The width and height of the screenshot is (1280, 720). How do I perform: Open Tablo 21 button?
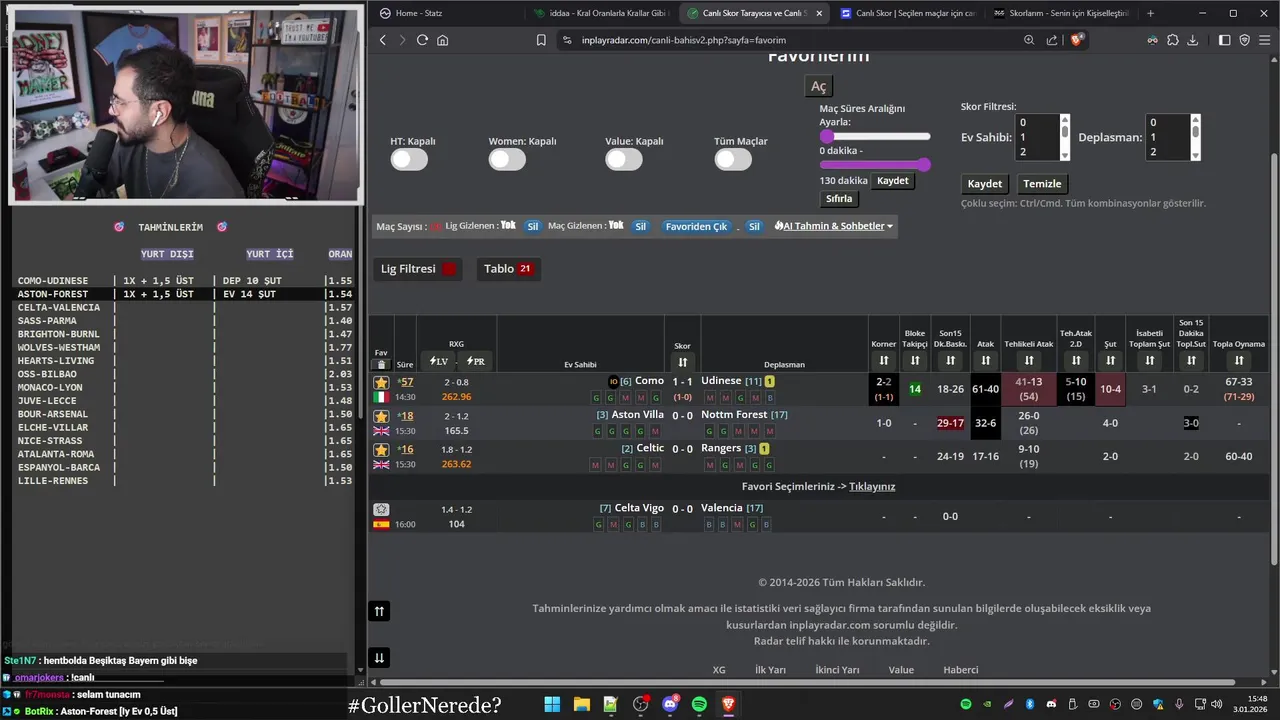[x=508, y=269]
